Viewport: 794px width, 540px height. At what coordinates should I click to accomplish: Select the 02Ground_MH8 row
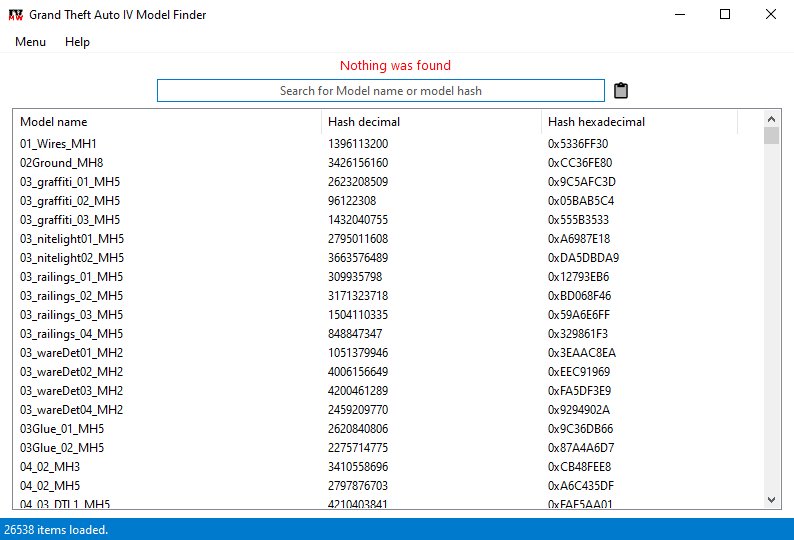388,163
